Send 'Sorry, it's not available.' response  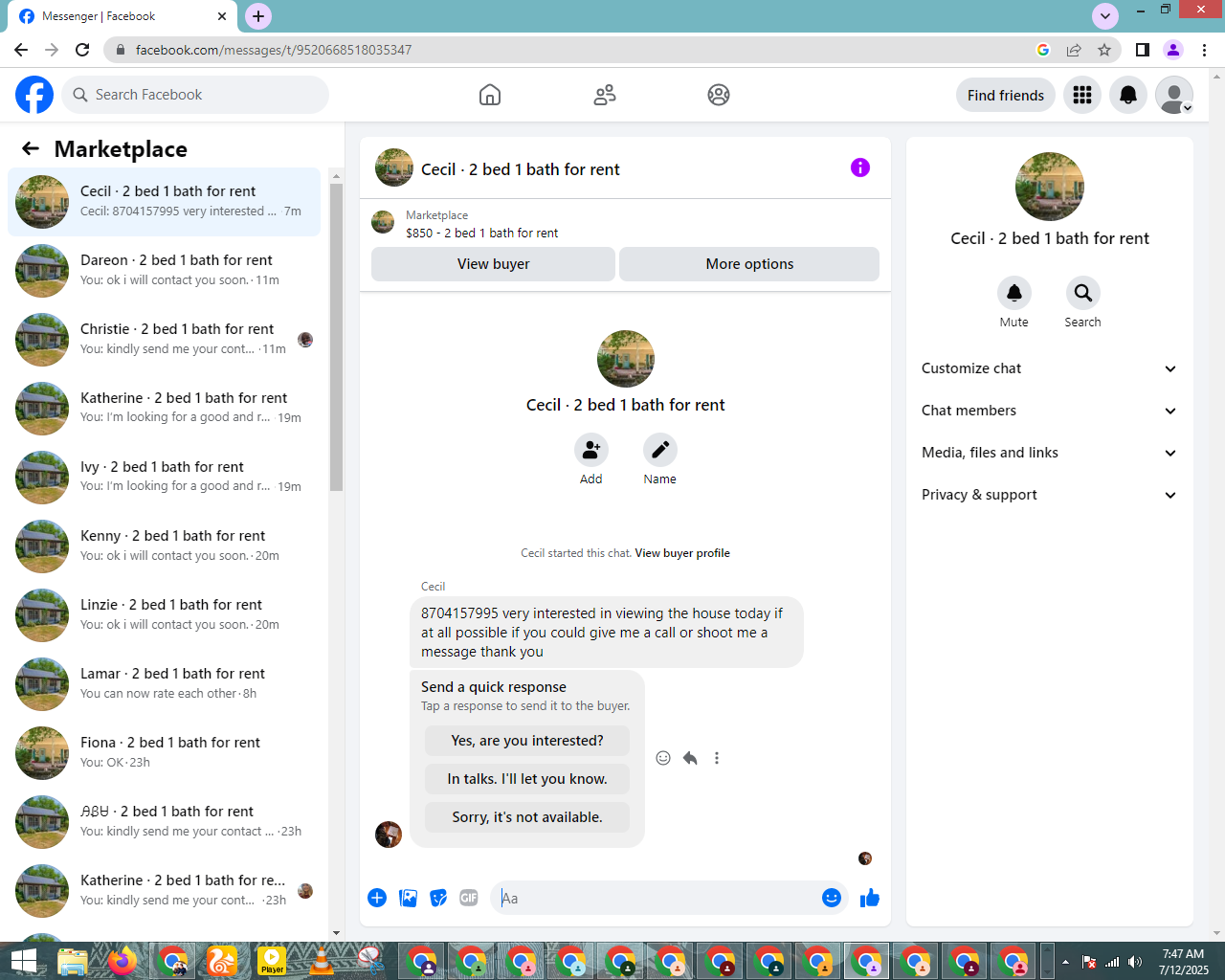pos(527,817)
